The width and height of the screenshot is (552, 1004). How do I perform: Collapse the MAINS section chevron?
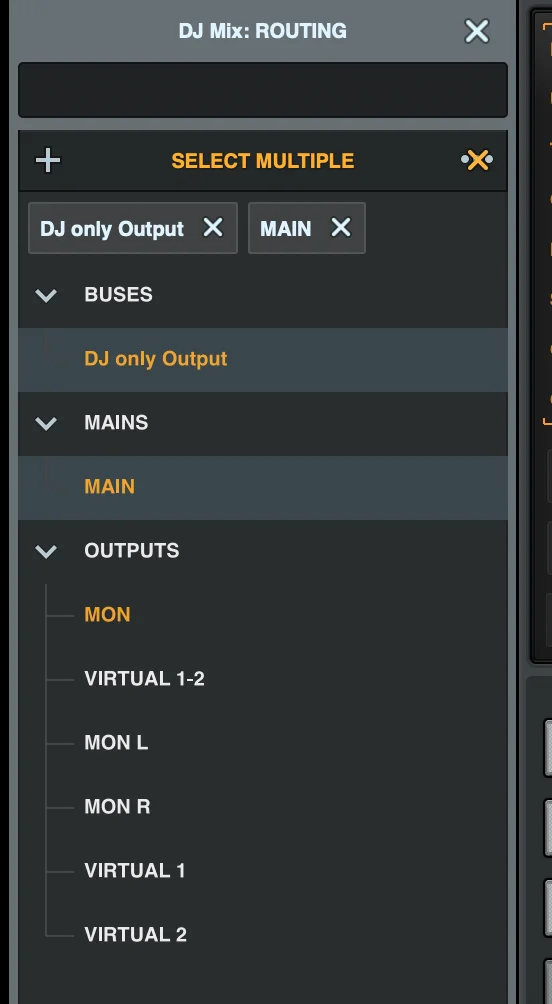[x=46, y=423]
